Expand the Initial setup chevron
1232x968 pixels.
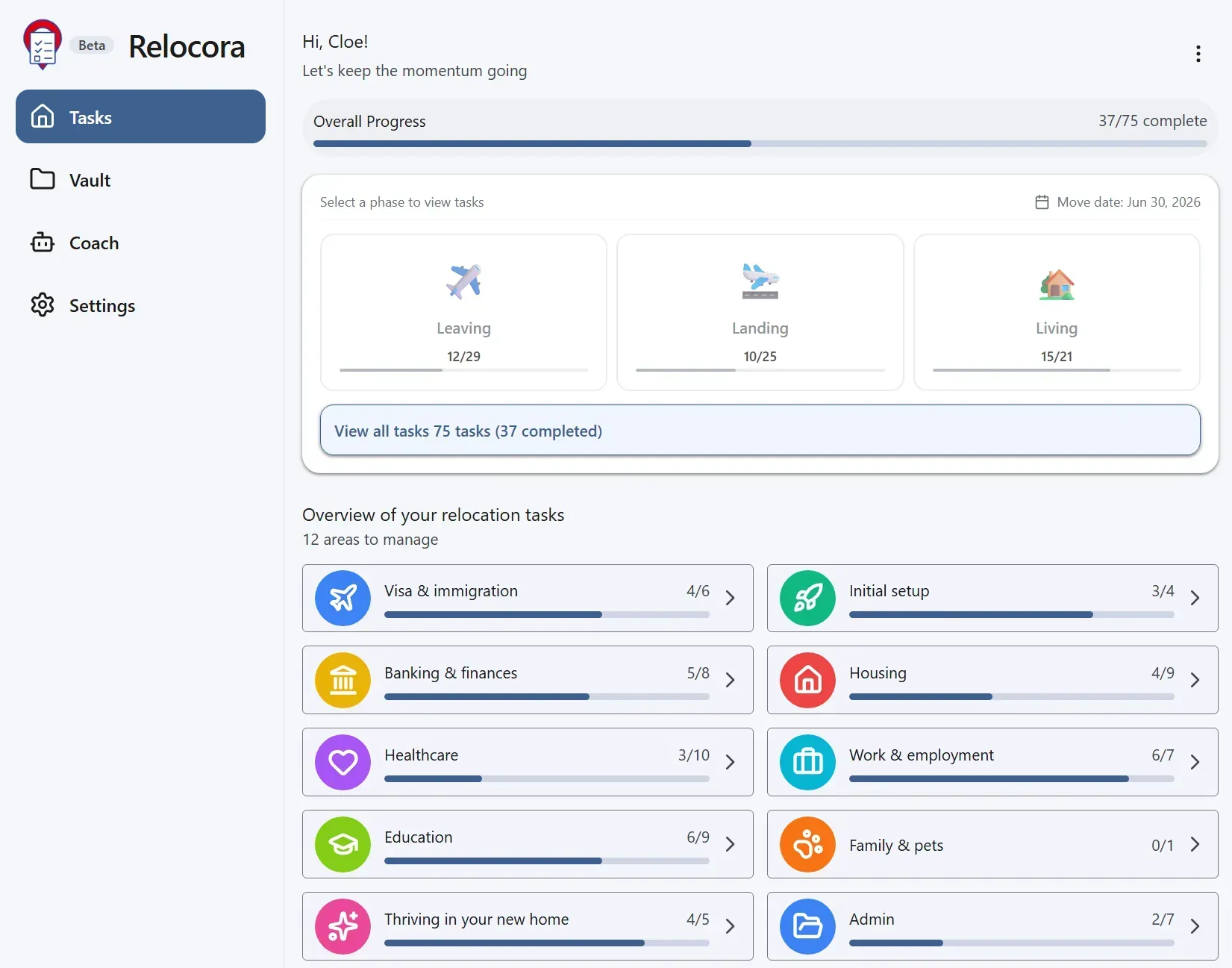pyautogui.click(x=1195, y=598)
